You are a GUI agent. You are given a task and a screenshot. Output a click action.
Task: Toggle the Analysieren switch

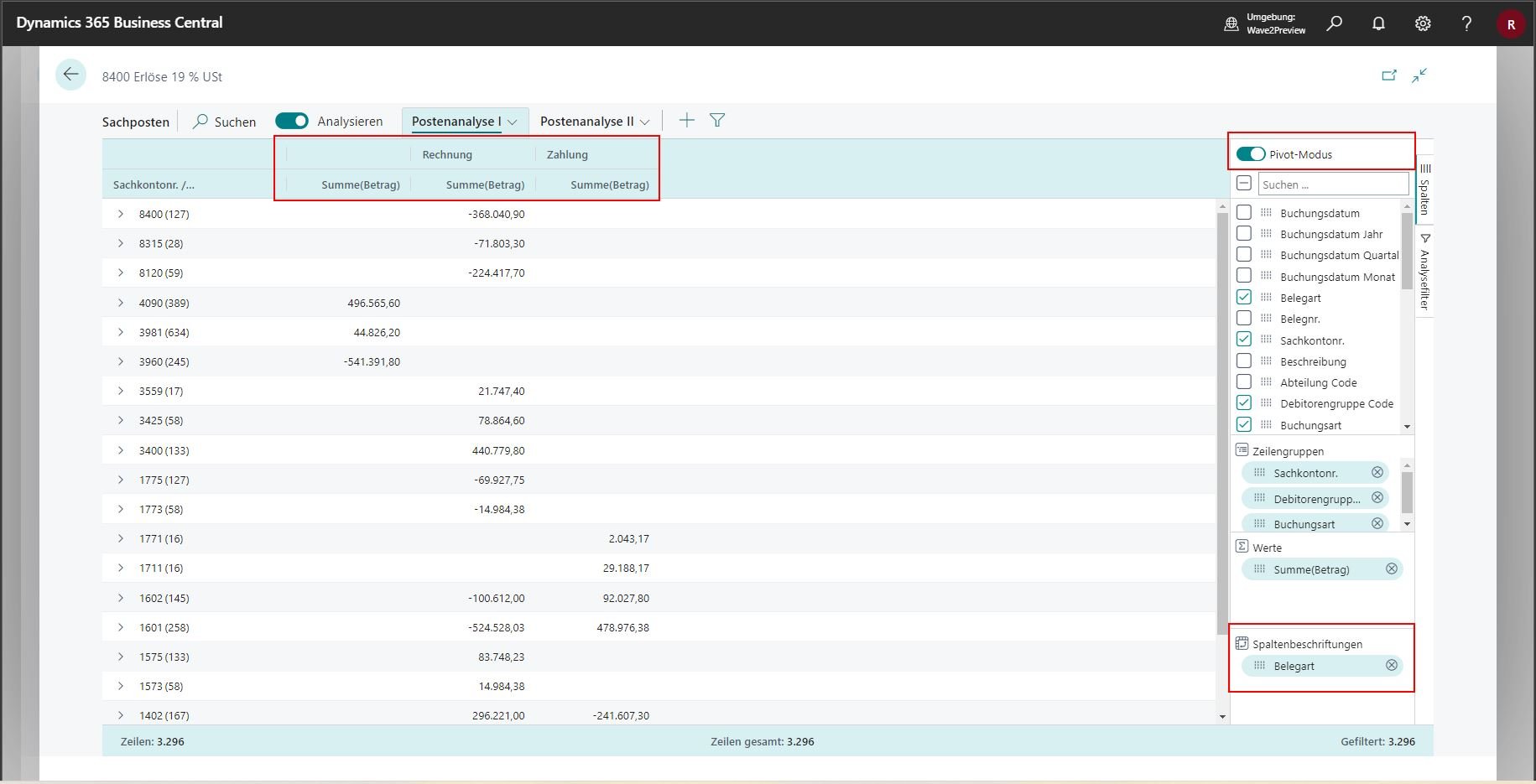[x=292, y=121]
